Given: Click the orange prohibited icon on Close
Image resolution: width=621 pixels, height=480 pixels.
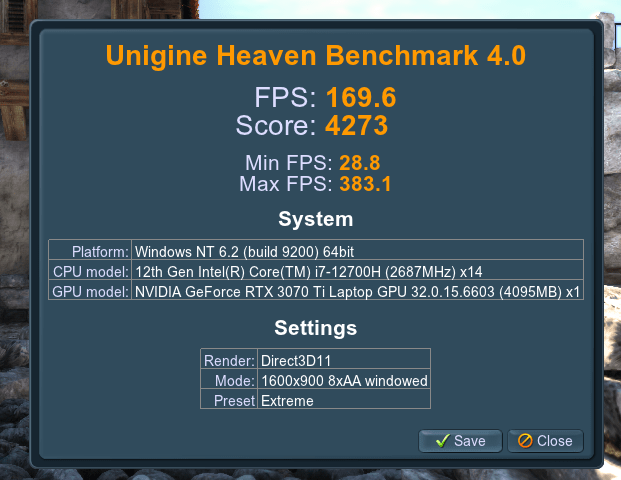Looking at the screenshot, I should (525, 440).
